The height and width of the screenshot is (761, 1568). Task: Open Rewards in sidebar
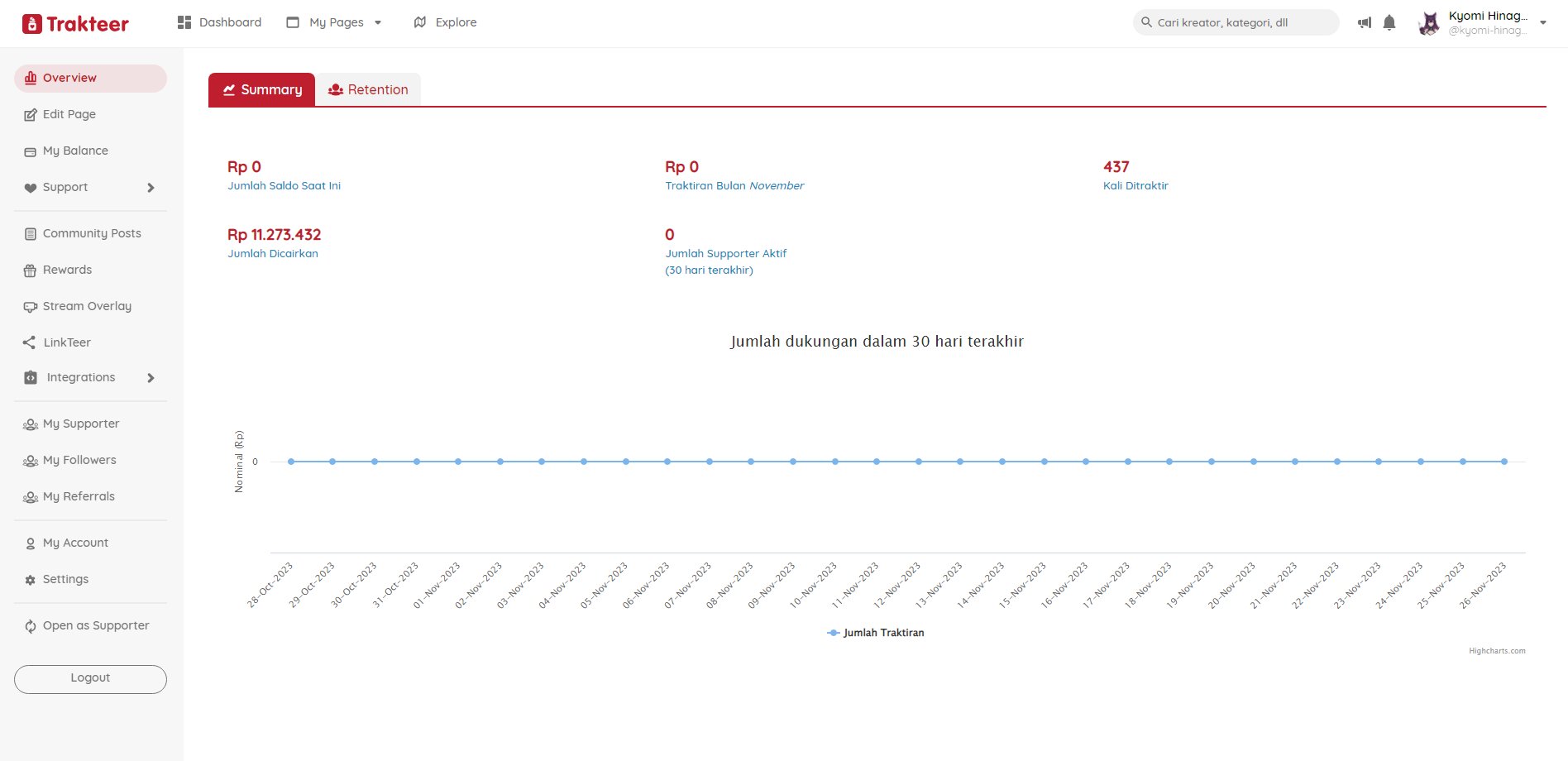click(67, 270)
